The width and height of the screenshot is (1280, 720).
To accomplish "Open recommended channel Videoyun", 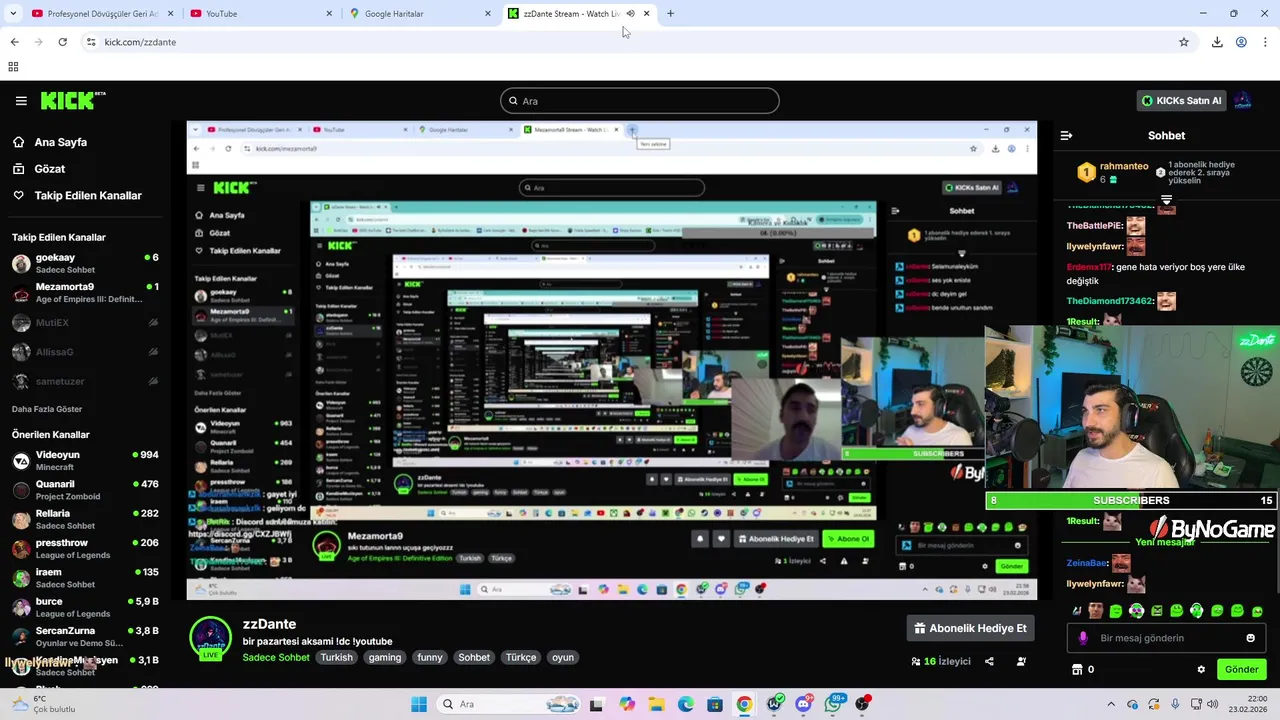I will [x=85, y=461].
